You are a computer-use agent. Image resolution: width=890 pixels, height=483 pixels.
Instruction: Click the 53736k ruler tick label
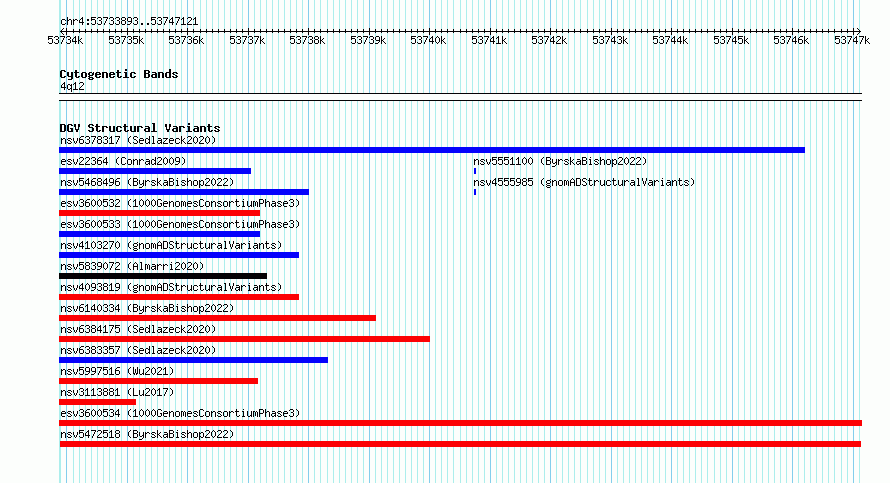click(186, 40)
